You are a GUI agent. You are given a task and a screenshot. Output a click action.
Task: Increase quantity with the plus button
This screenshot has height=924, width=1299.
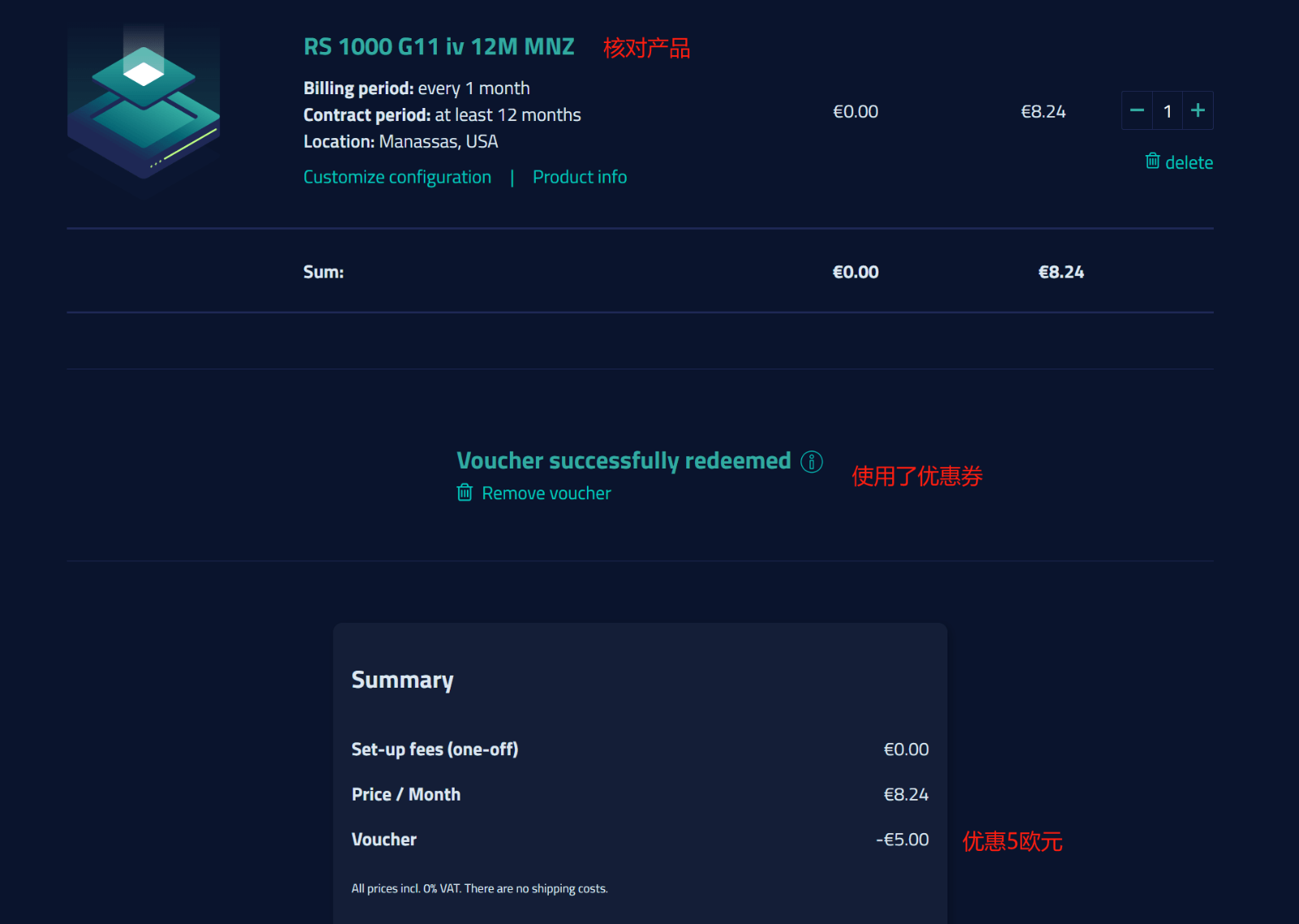click(1198, 110)
